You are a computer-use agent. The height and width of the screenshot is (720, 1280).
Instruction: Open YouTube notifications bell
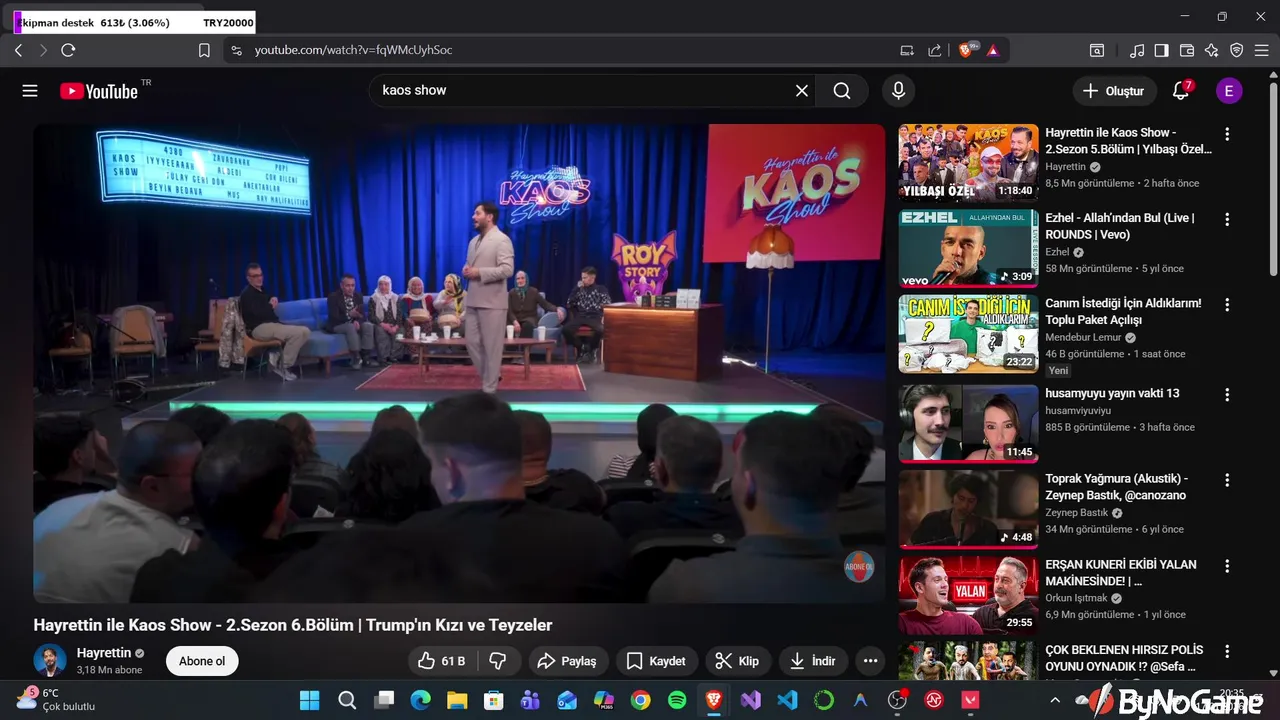pyautogui.click(x=1181, y=91)
